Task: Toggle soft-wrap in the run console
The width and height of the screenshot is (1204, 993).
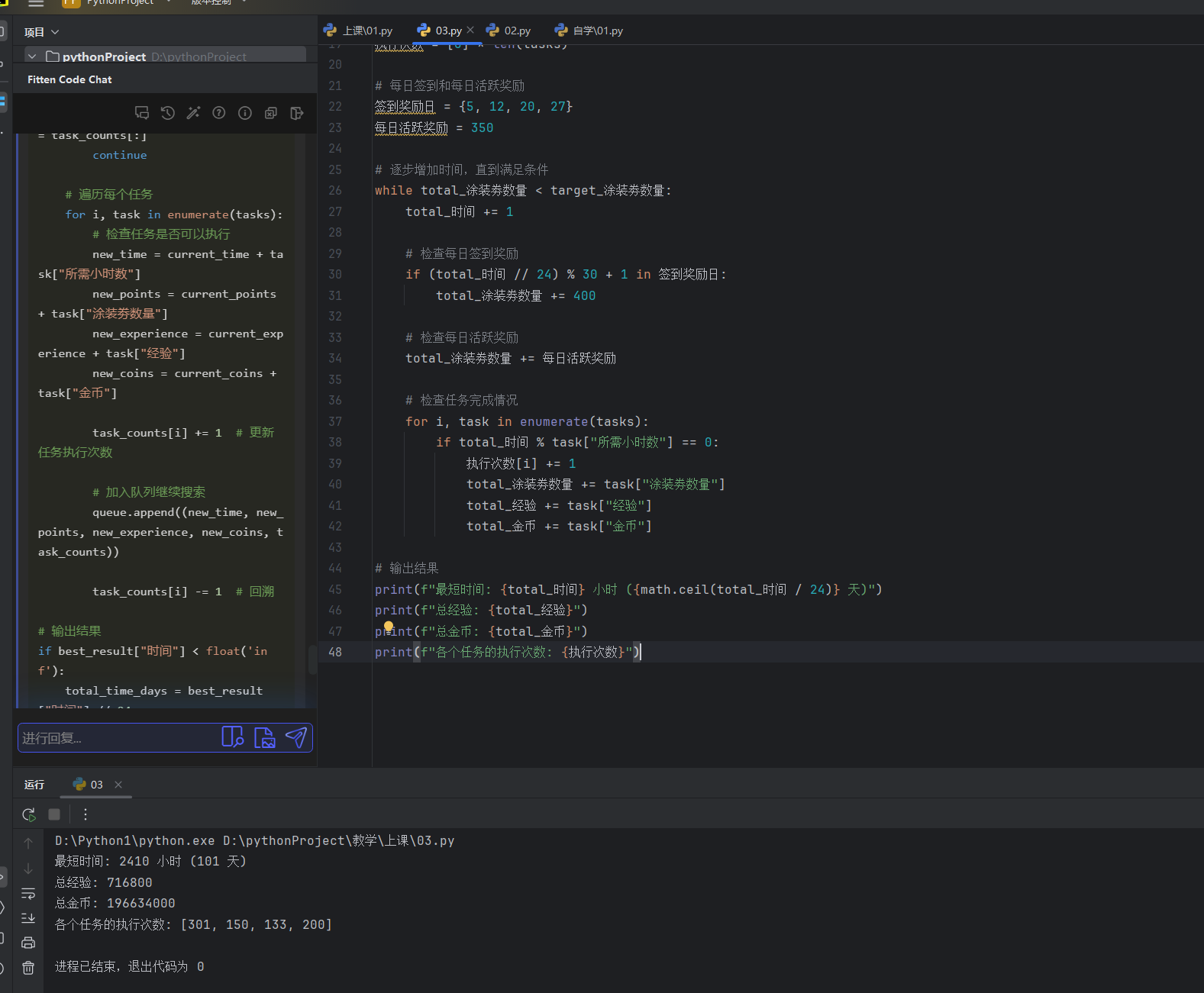Action: coord(28,893)
